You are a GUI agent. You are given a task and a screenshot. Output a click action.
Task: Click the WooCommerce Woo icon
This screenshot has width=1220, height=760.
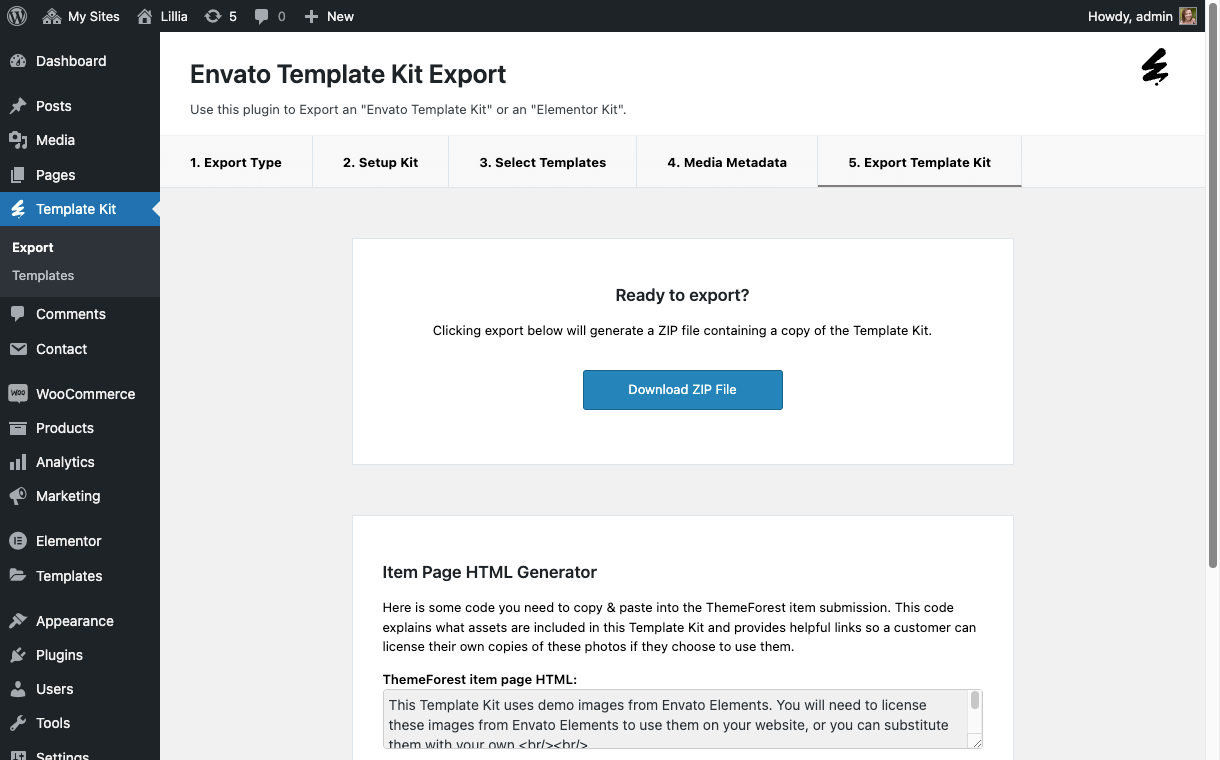18,394
